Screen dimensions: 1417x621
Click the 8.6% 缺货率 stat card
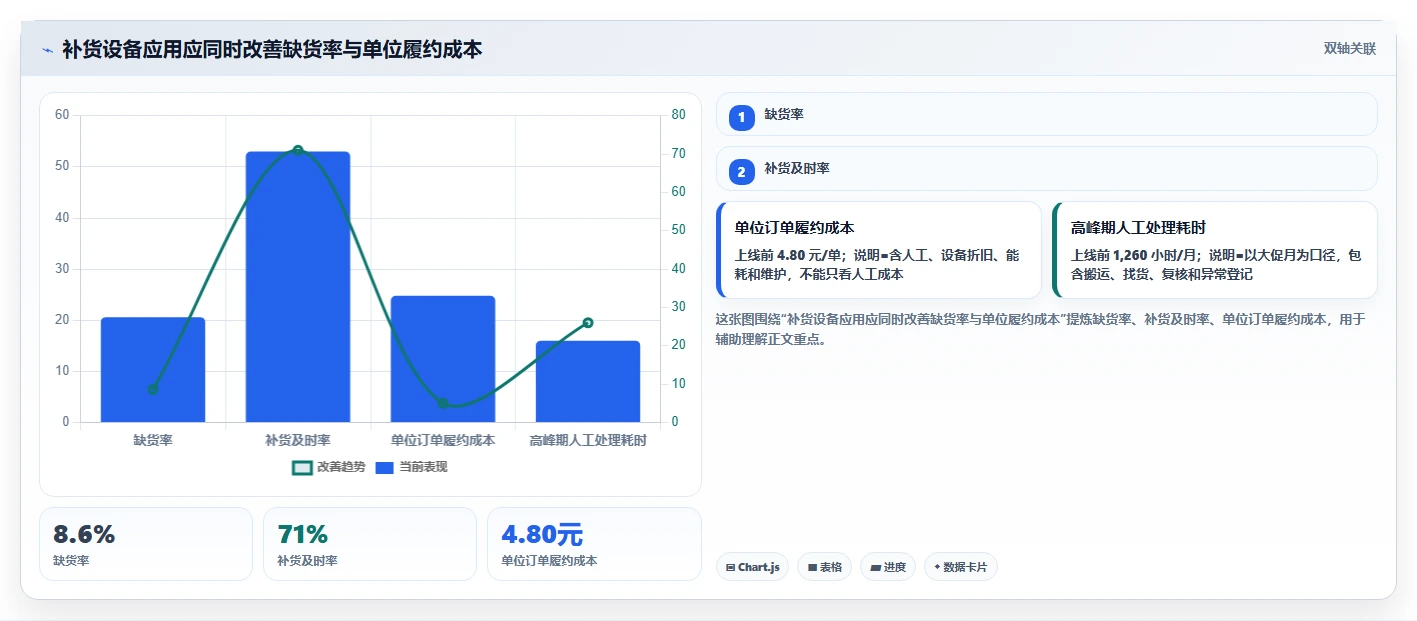pyautogui.click(x=146, y=544)
